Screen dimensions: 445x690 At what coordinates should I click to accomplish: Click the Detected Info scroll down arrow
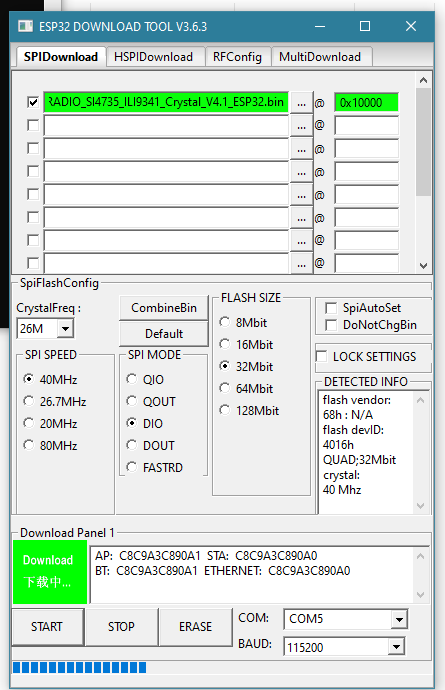[x=420, y=506]
